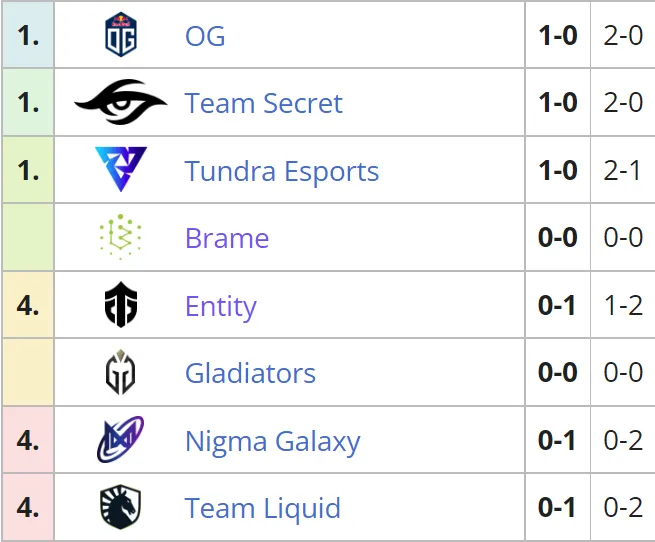Screen dimensions: 655x542
Task: Select the Entity team name
Action: pyautogui.click(x=221, y=307)
